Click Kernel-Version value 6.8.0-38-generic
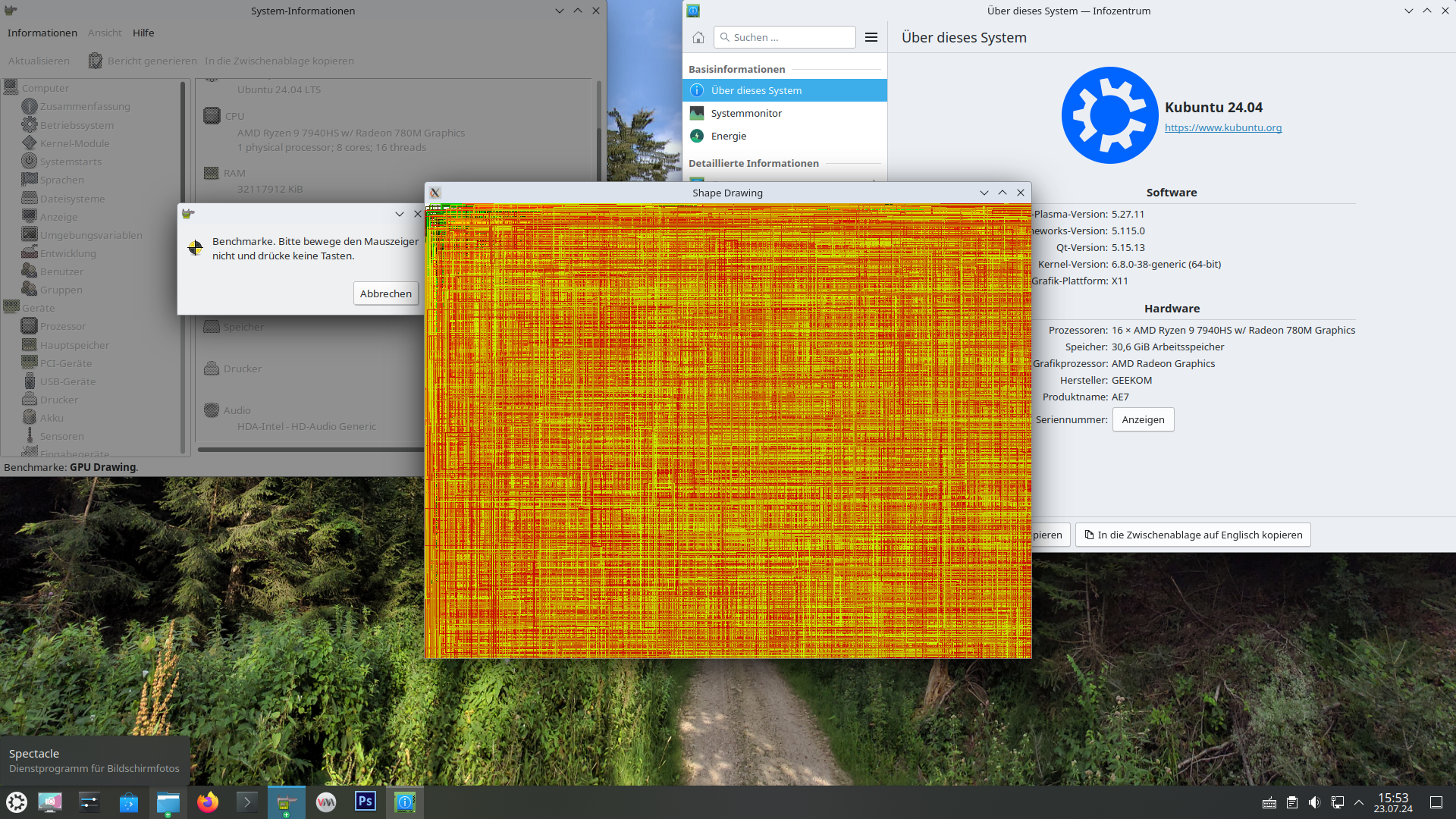The height and width of the screenshot is (819, 1456). 1166,264
